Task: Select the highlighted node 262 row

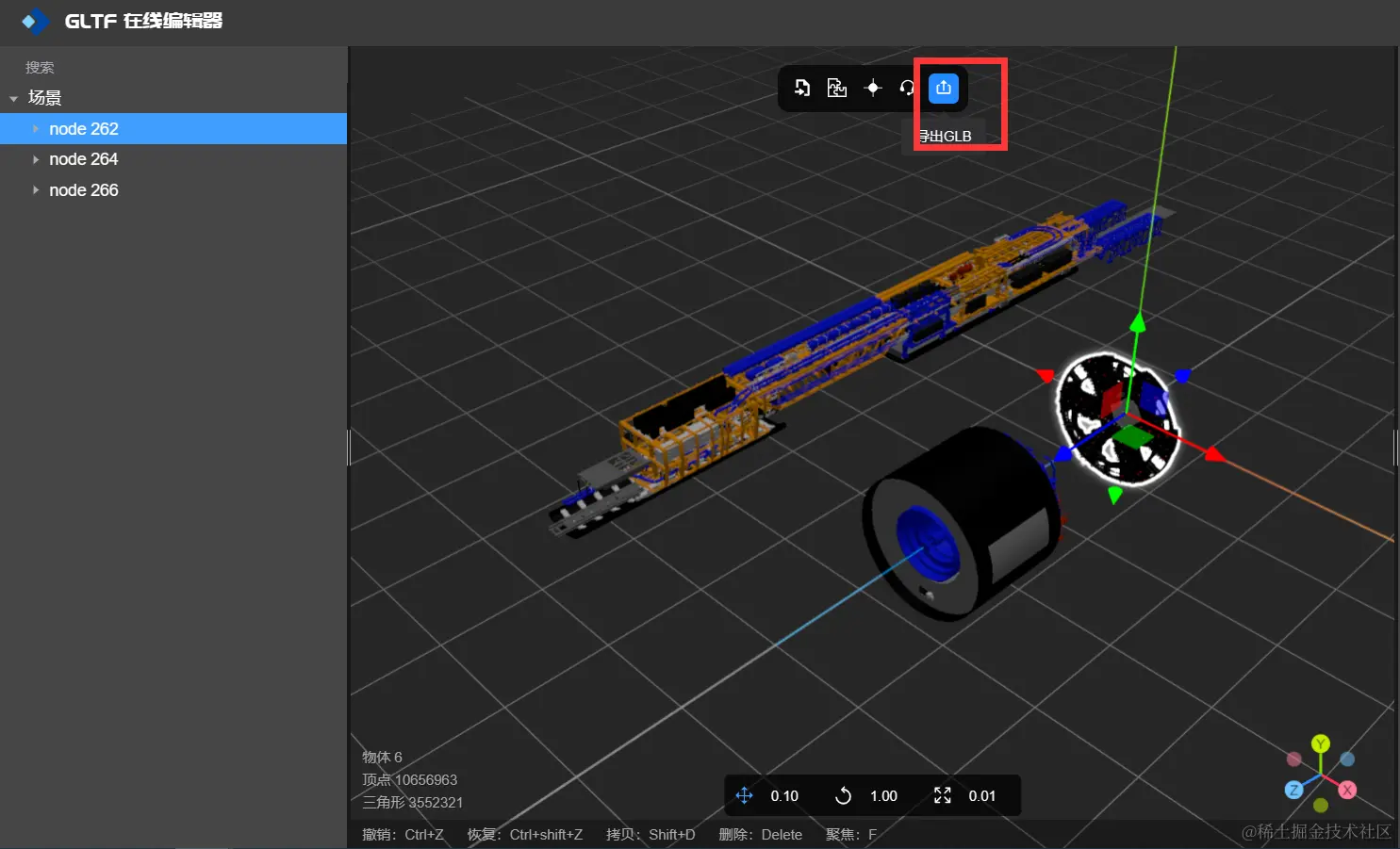Action: click(x=173, y=129)
